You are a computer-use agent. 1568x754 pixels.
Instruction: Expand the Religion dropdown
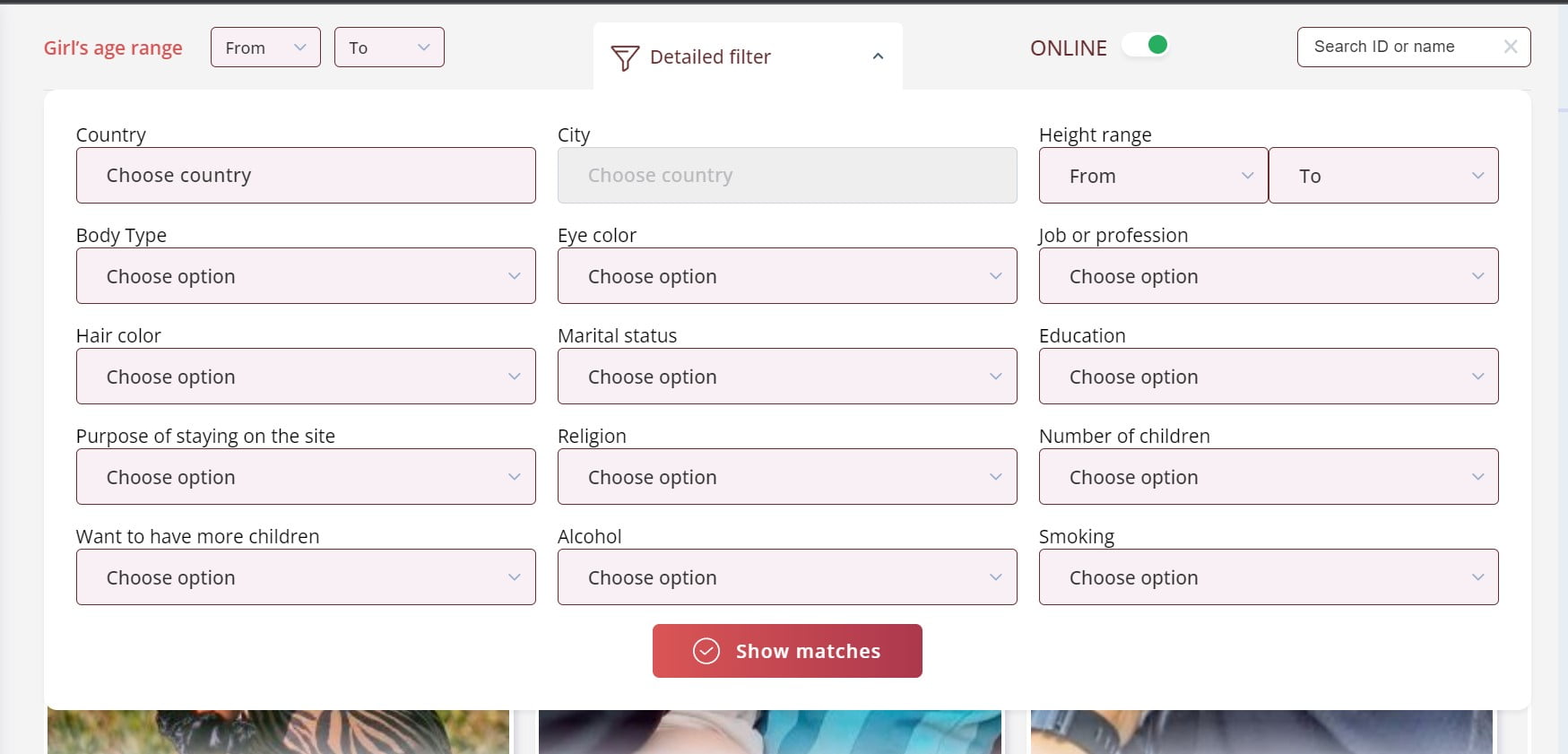coord(787,477)
